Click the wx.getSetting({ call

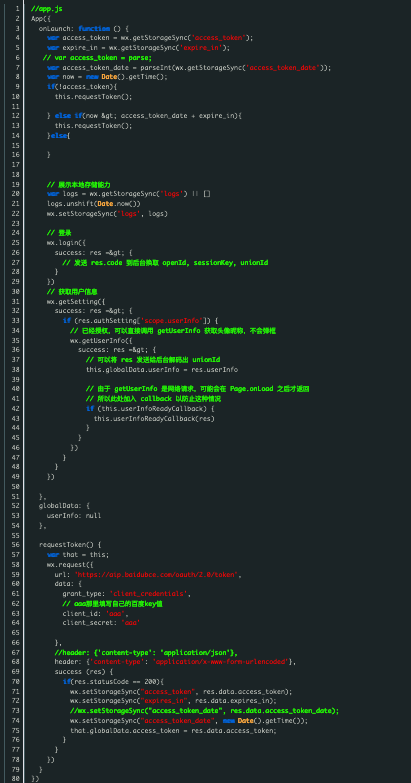point(76,302)
